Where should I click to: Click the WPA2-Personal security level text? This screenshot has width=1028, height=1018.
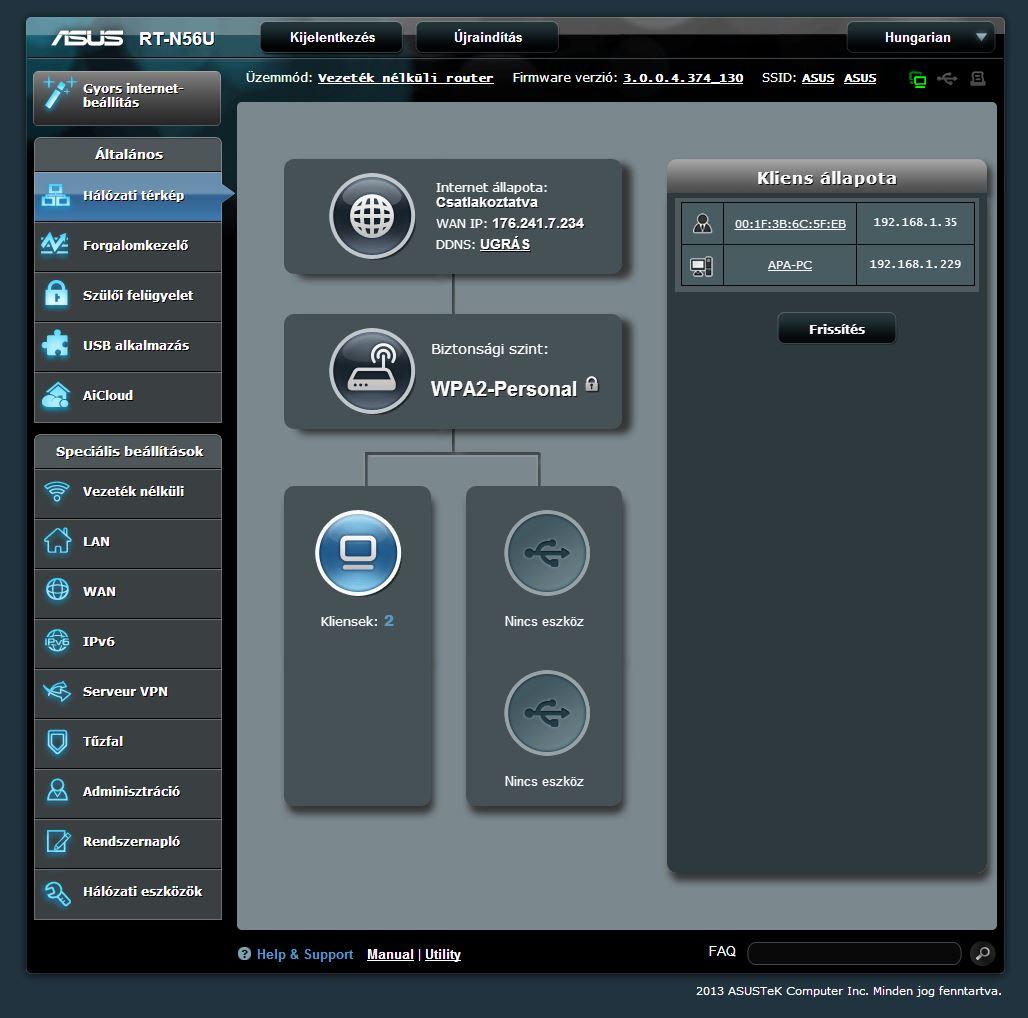click(504, 389)
